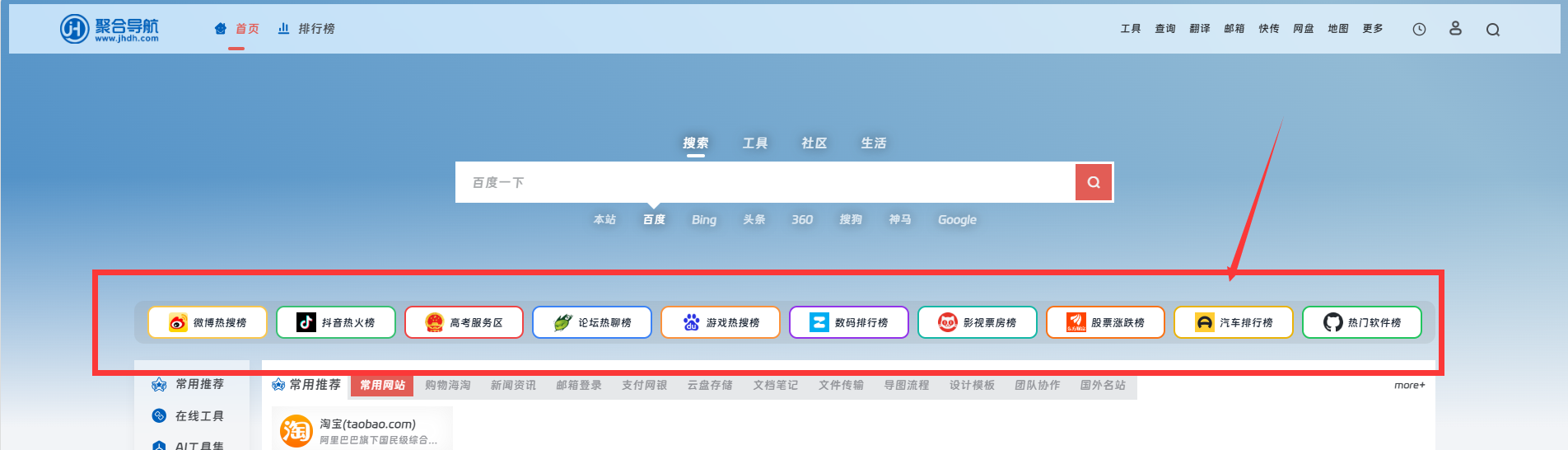
Task: Switch to 导图流程 sub-tab
Action: click(907, 385)
